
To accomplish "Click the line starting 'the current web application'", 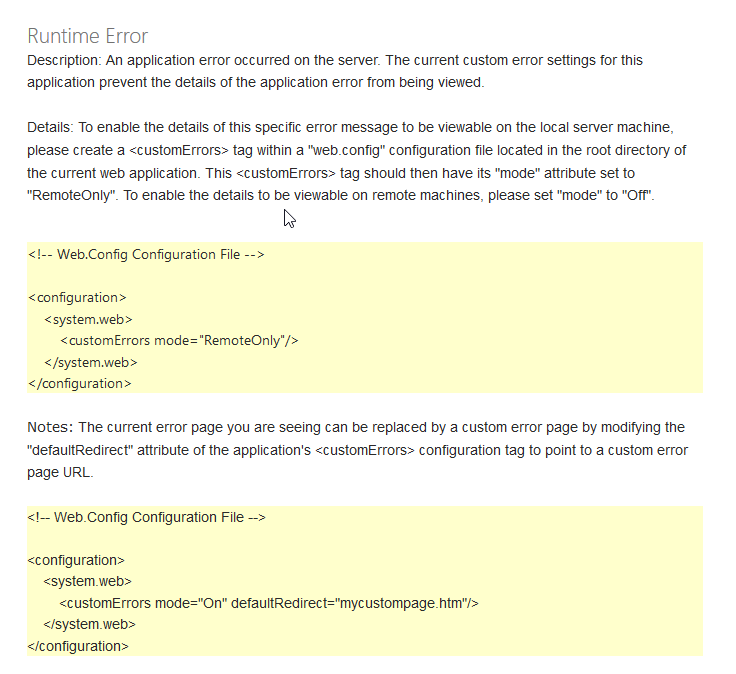I will click(x=331, y=173).
